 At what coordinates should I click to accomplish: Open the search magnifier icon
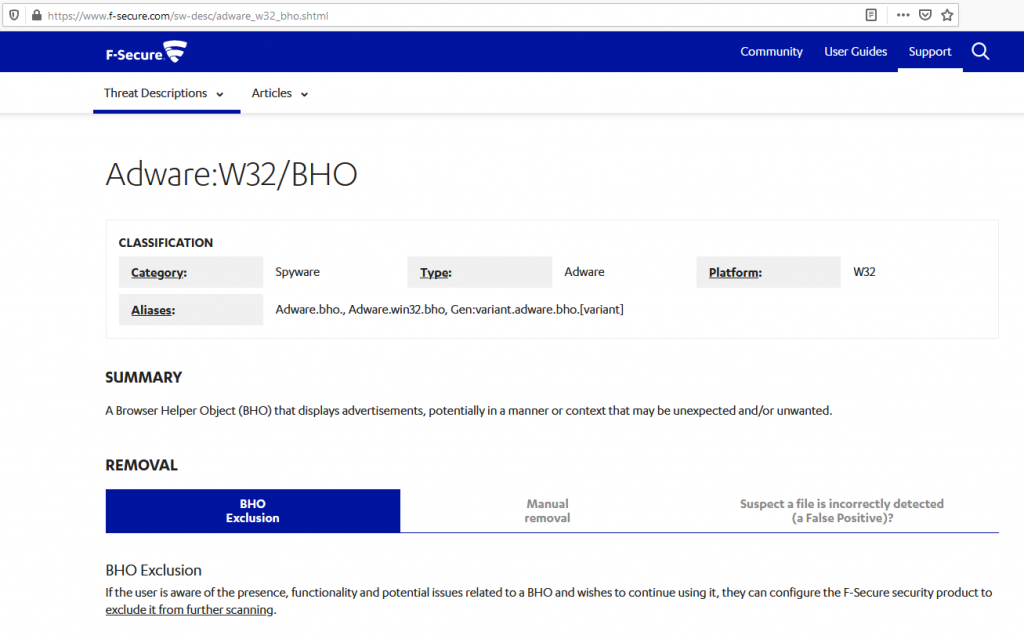click(980, 51)
